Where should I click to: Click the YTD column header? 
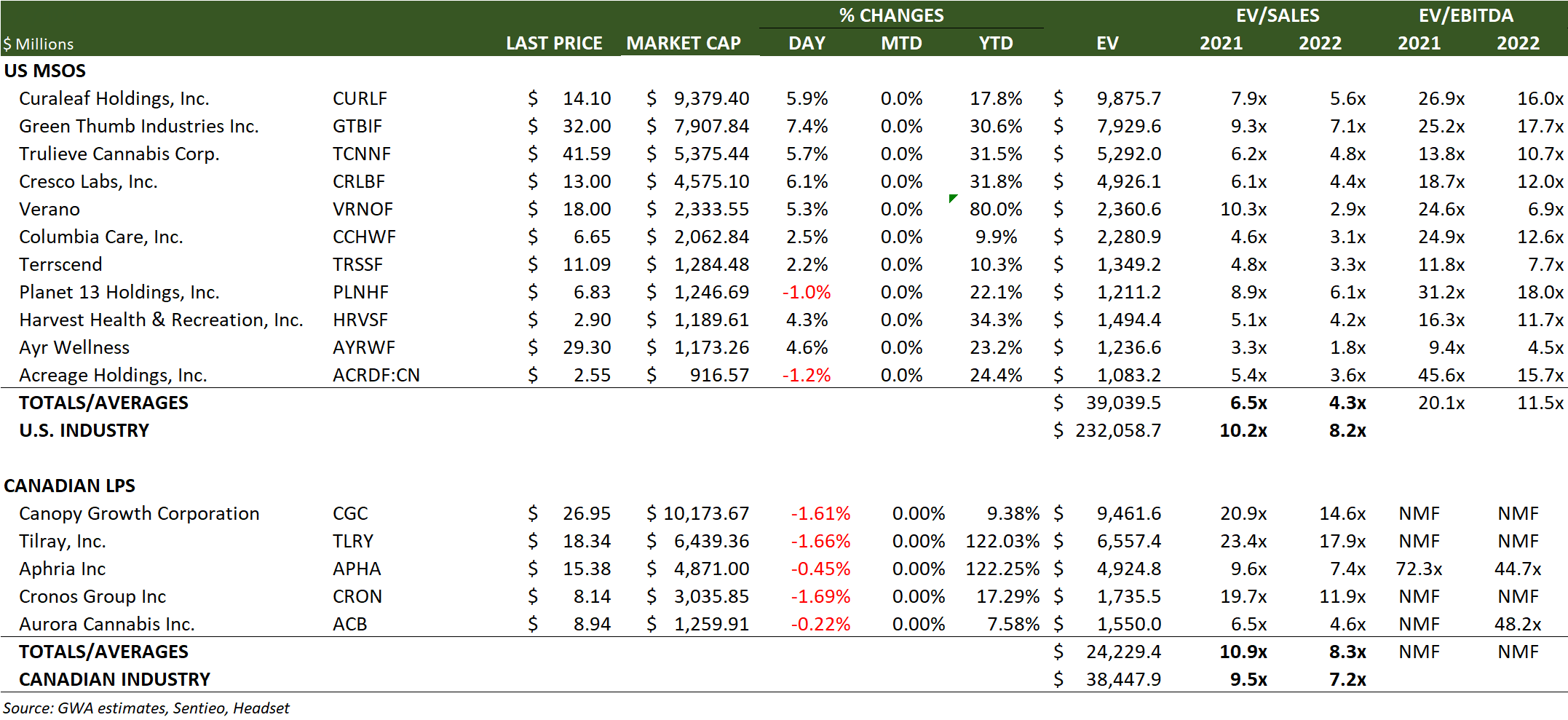coord(996,43)
